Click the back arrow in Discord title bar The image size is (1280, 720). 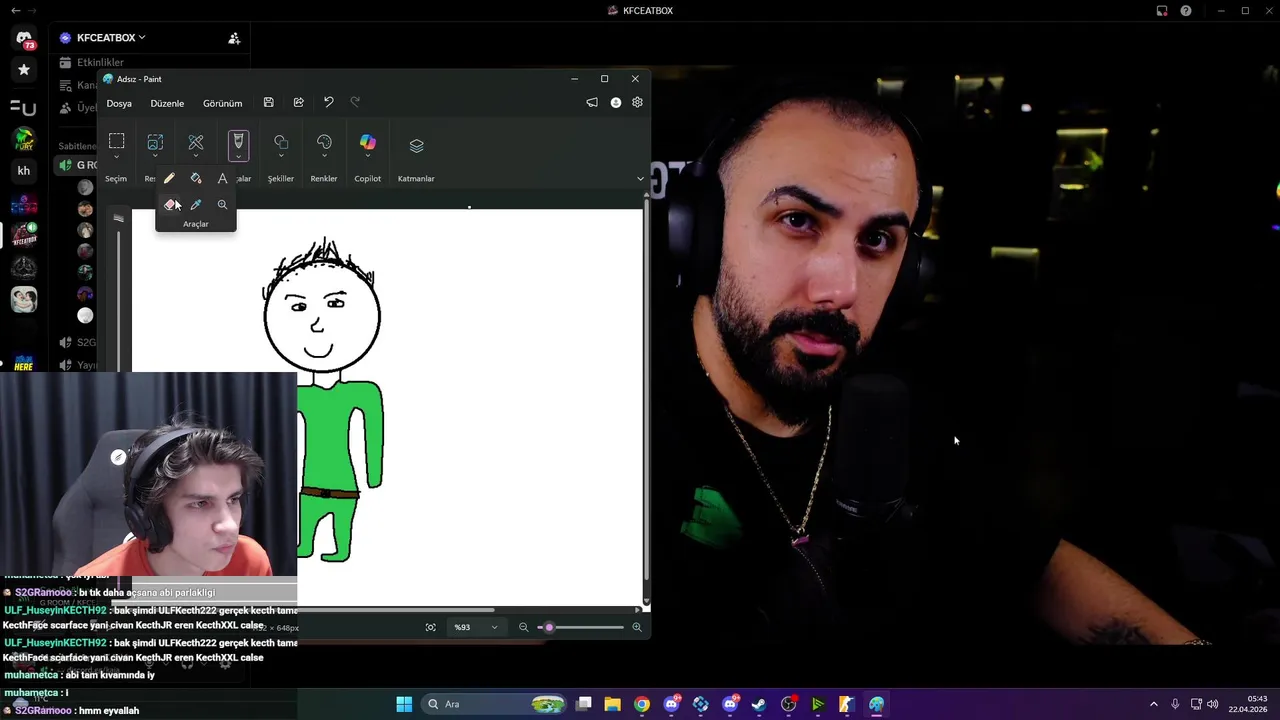click(x=15, y=10)
